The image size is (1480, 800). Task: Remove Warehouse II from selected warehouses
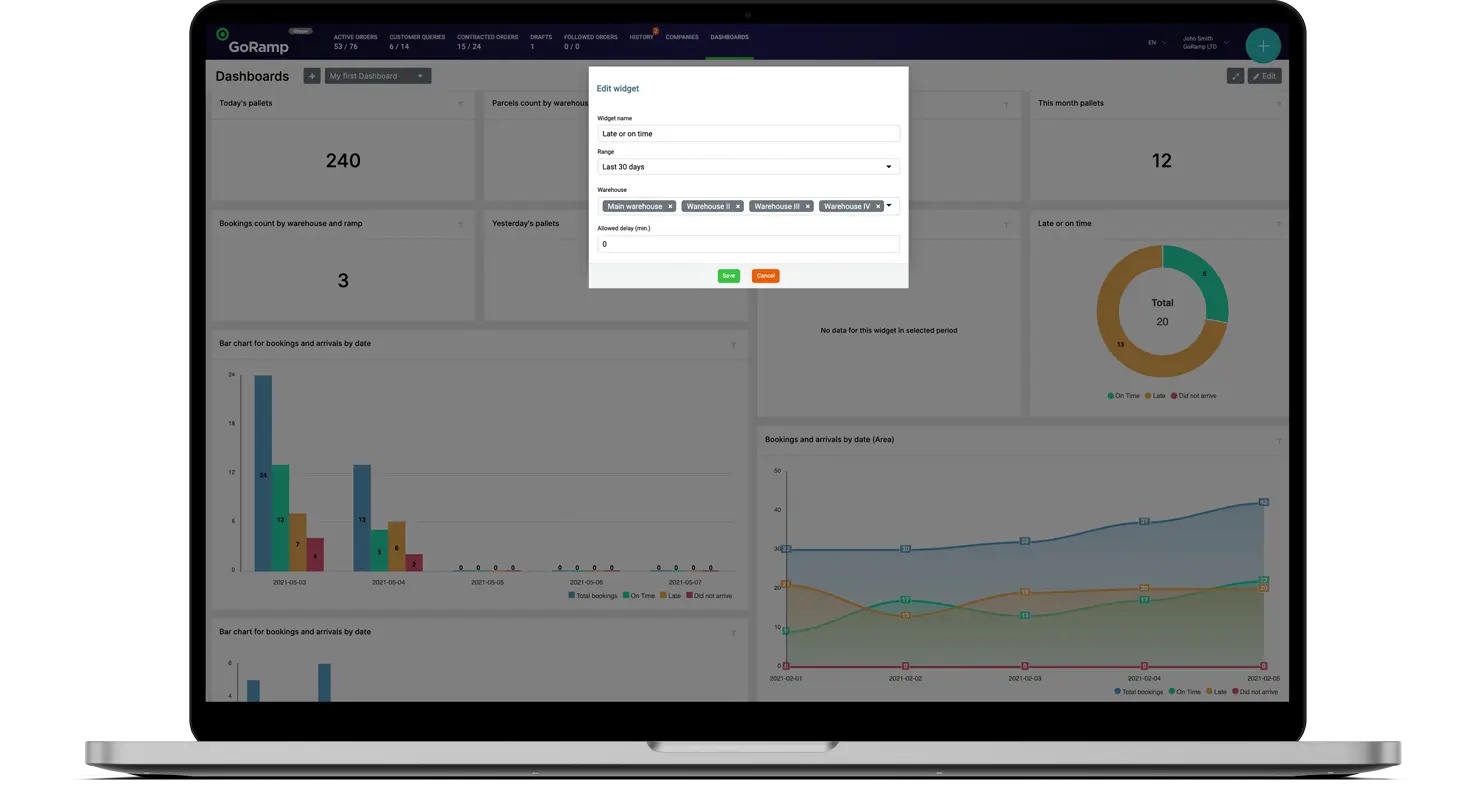pos(738,205)
